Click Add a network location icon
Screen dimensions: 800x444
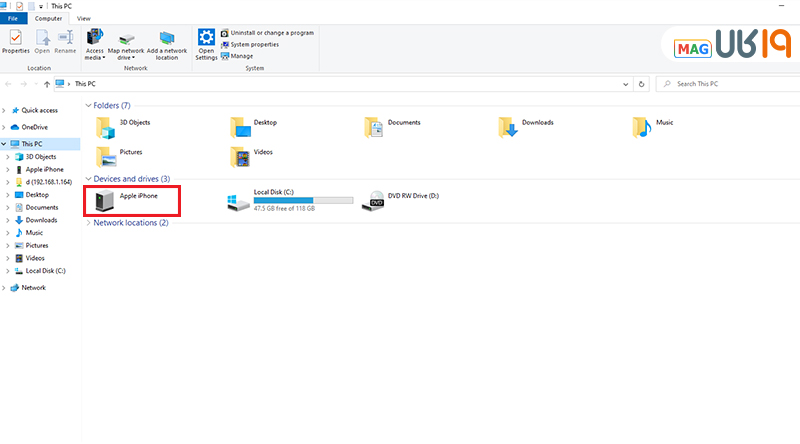coord(167,41)
